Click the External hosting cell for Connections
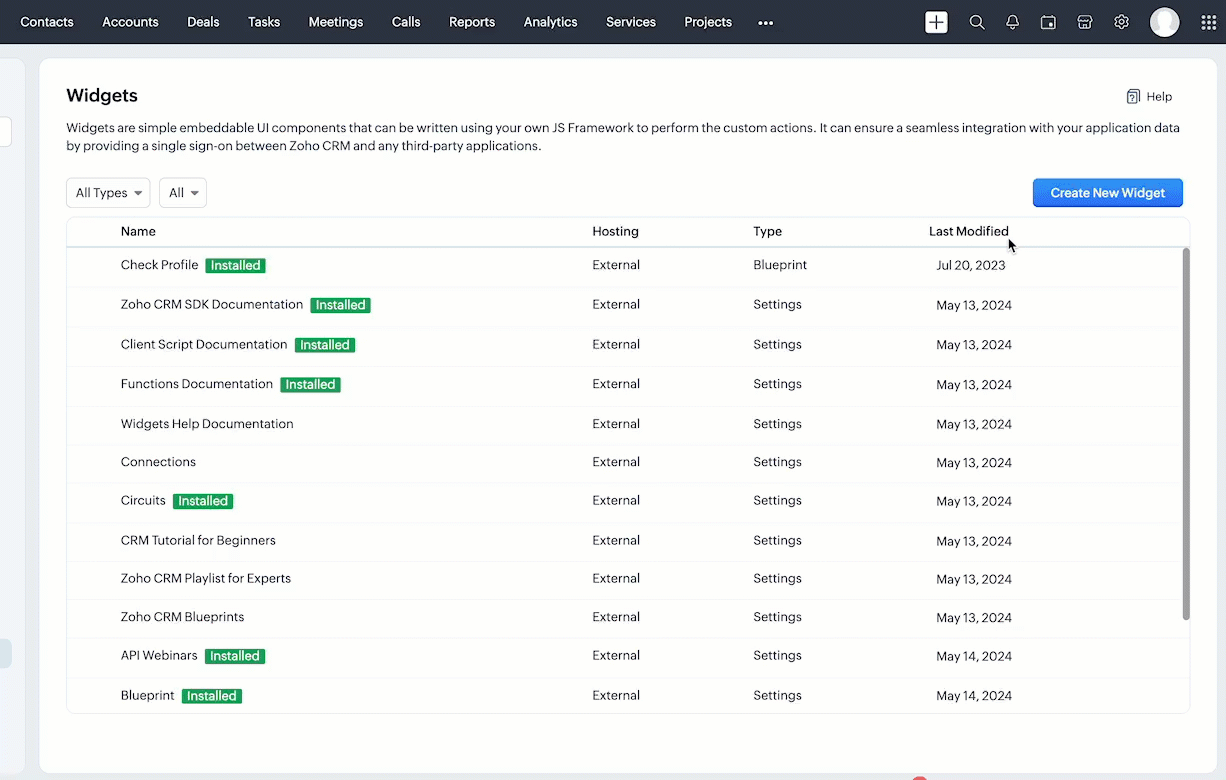 616,462
